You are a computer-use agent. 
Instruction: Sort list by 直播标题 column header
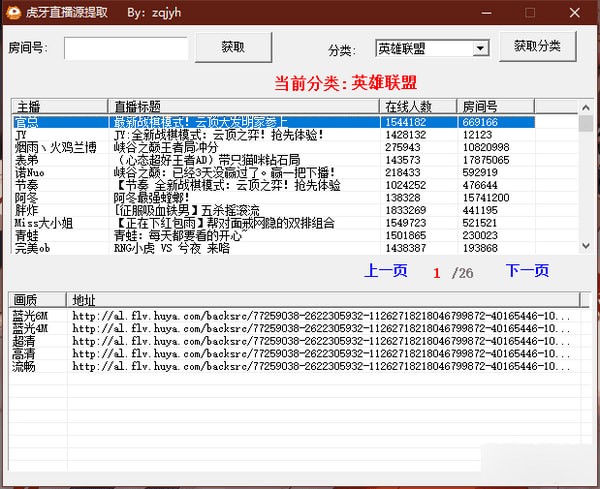(243, 106)
